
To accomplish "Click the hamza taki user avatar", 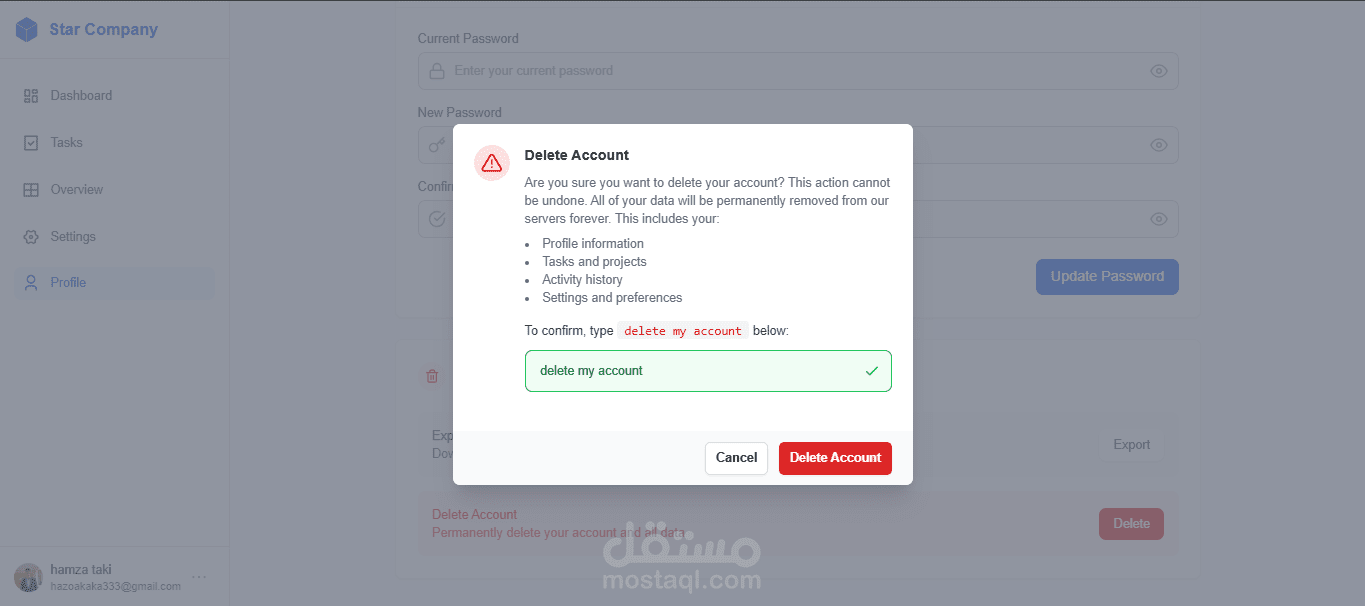I will pos(28,577).
